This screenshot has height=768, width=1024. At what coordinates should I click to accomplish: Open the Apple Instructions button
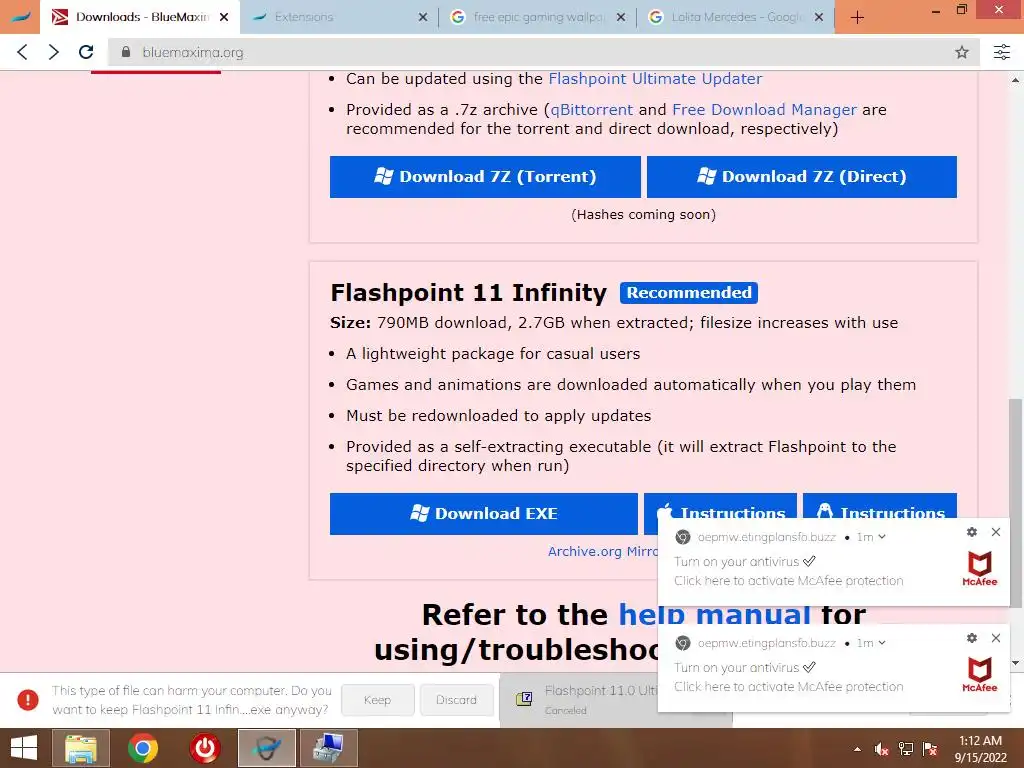pyautogui.click(x=720, y=505)
